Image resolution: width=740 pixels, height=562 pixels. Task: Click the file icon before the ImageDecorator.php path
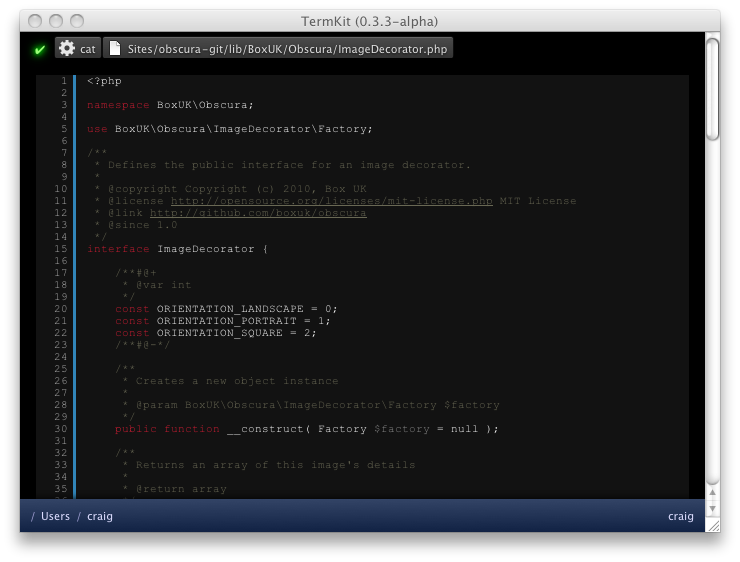coord(115,48)
